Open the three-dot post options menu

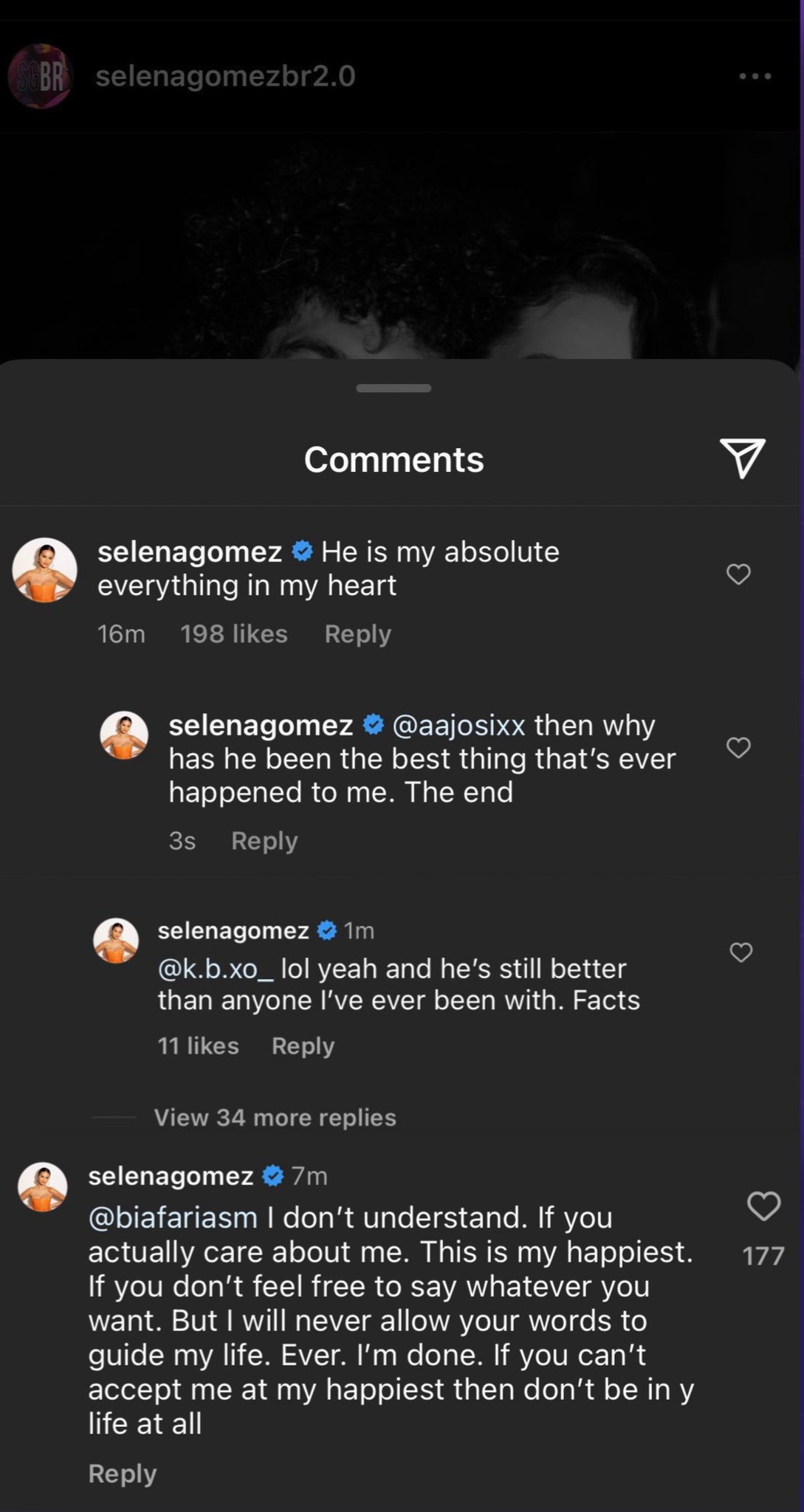pos(755,76)
